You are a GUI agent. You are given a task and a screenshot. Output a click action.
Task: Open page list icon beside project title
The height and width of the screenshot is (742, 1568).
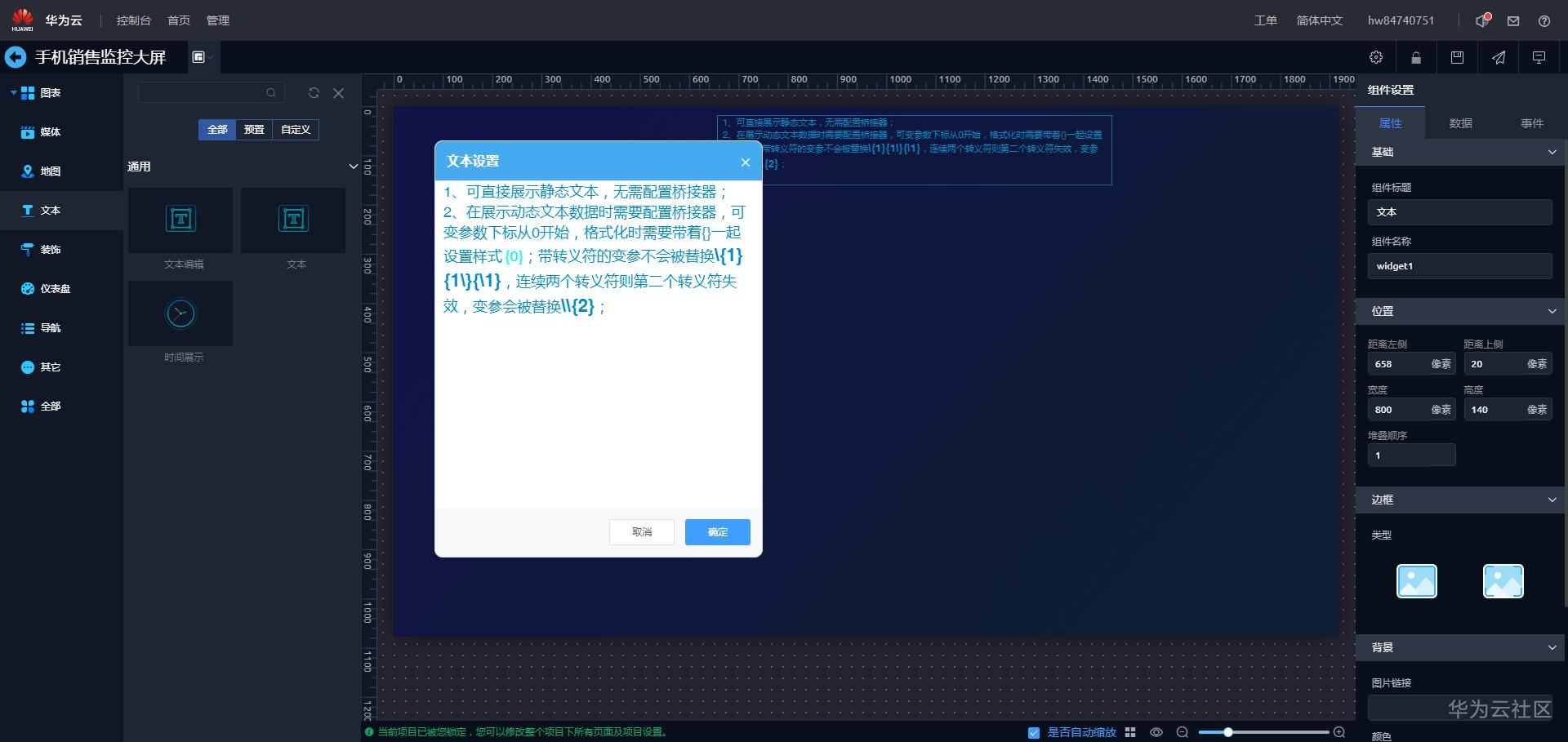(x=198, y=57)
